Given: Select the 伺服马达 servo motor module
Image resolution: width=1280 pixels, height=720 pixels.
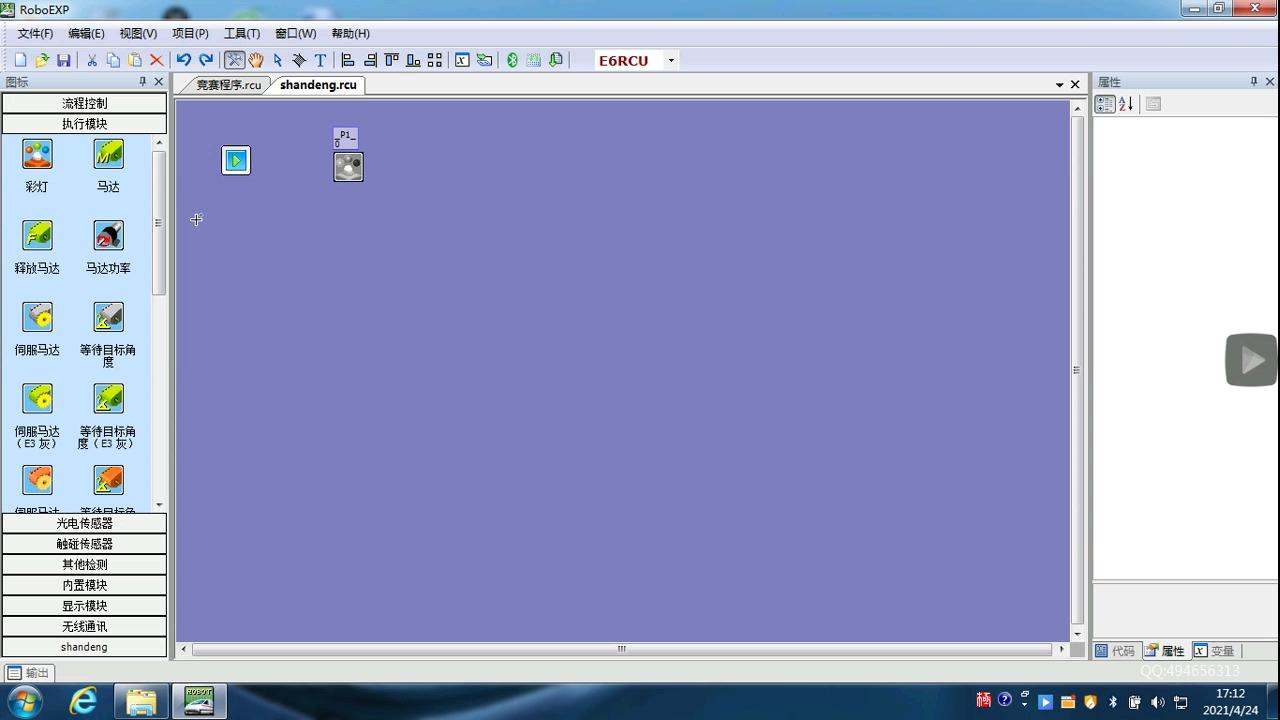Looking at the screenshot, I should [37, 317].
